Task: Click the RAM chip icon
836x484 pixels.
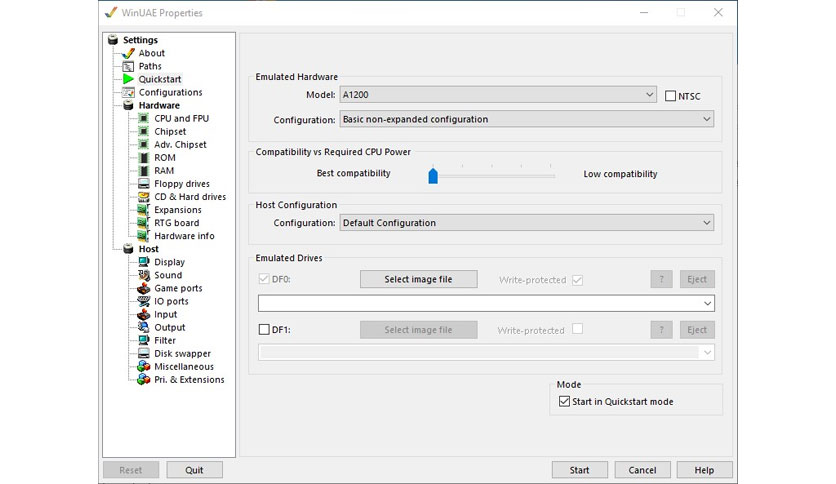Action: 143,171
